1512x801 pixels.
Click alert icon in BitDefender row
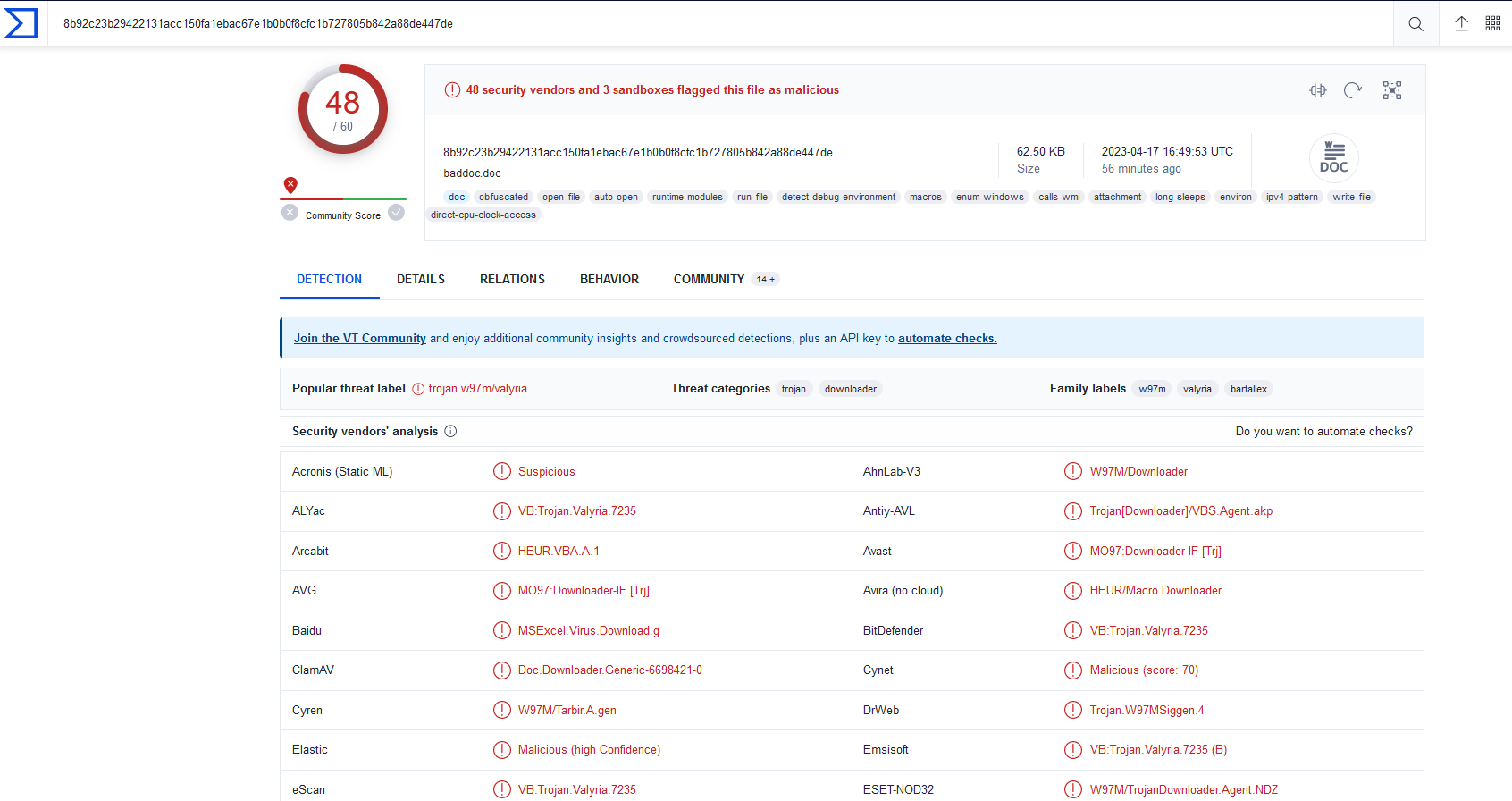[1073, 630]
